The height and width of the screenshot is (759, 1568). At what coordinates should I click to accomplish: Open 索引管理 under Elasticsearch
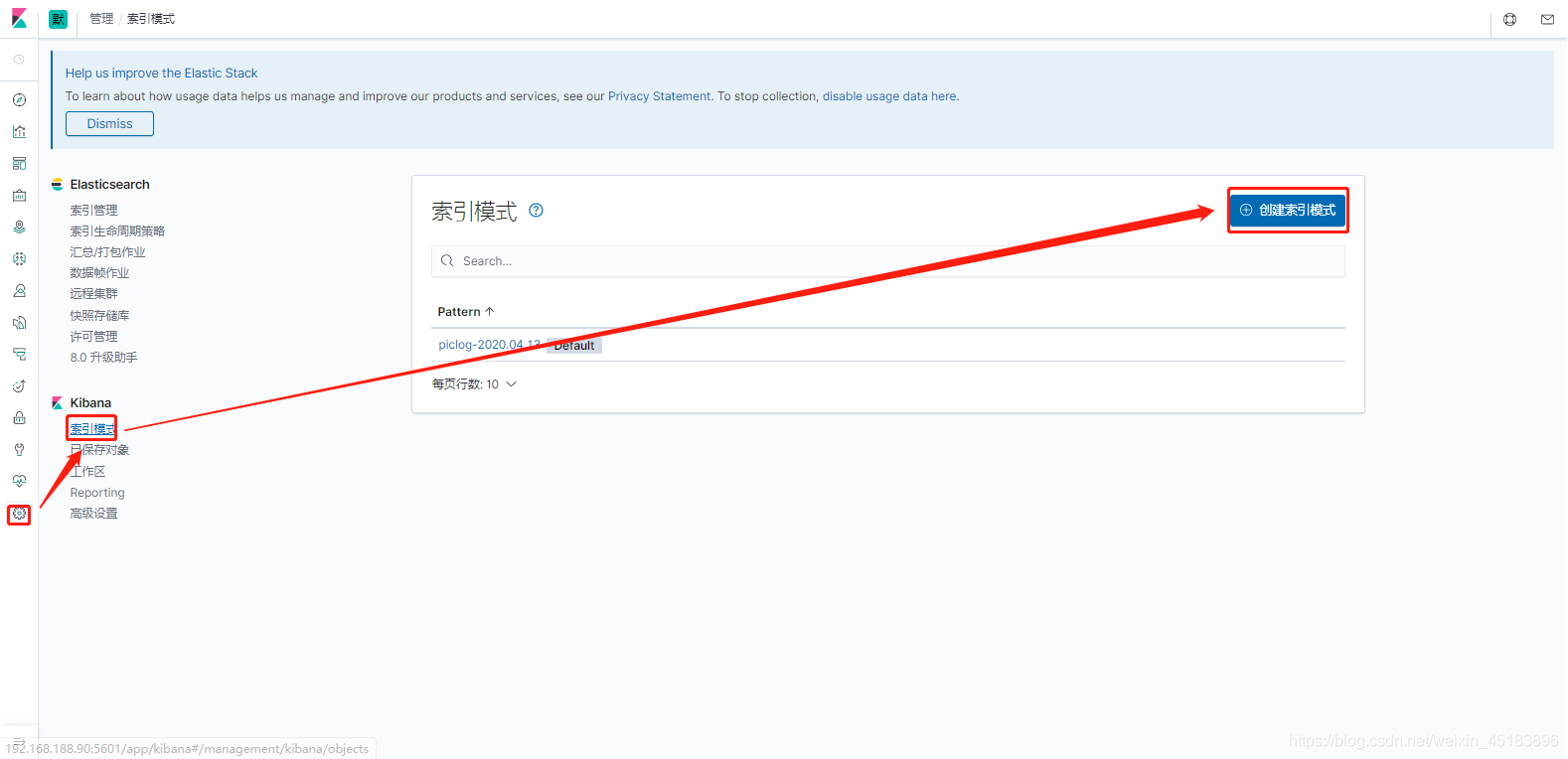pos(93,211)
